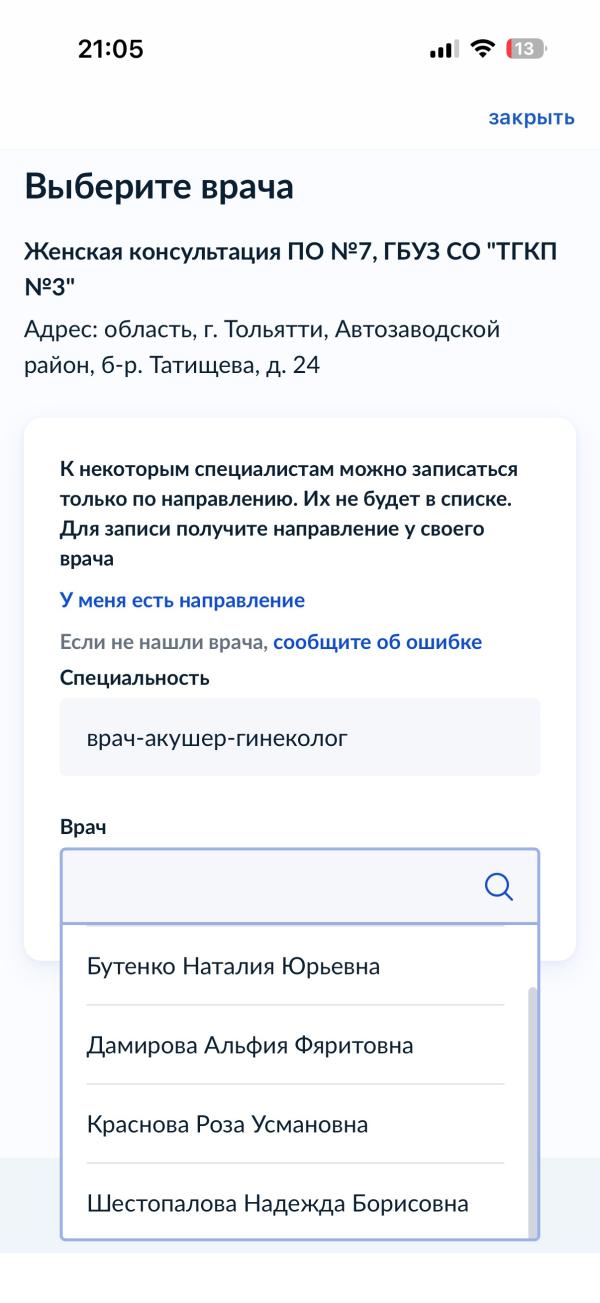The image size is (600, 1303).
Task: Open the У меня есть направление link
Action: pyautogui.click(x=182, y=601)
